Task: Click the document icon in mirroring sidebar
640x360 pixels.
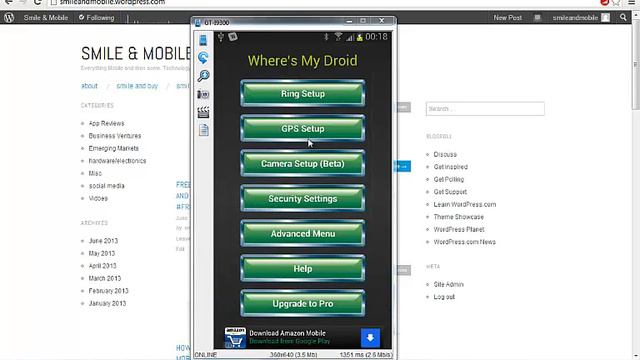Action: click(203, 130)
